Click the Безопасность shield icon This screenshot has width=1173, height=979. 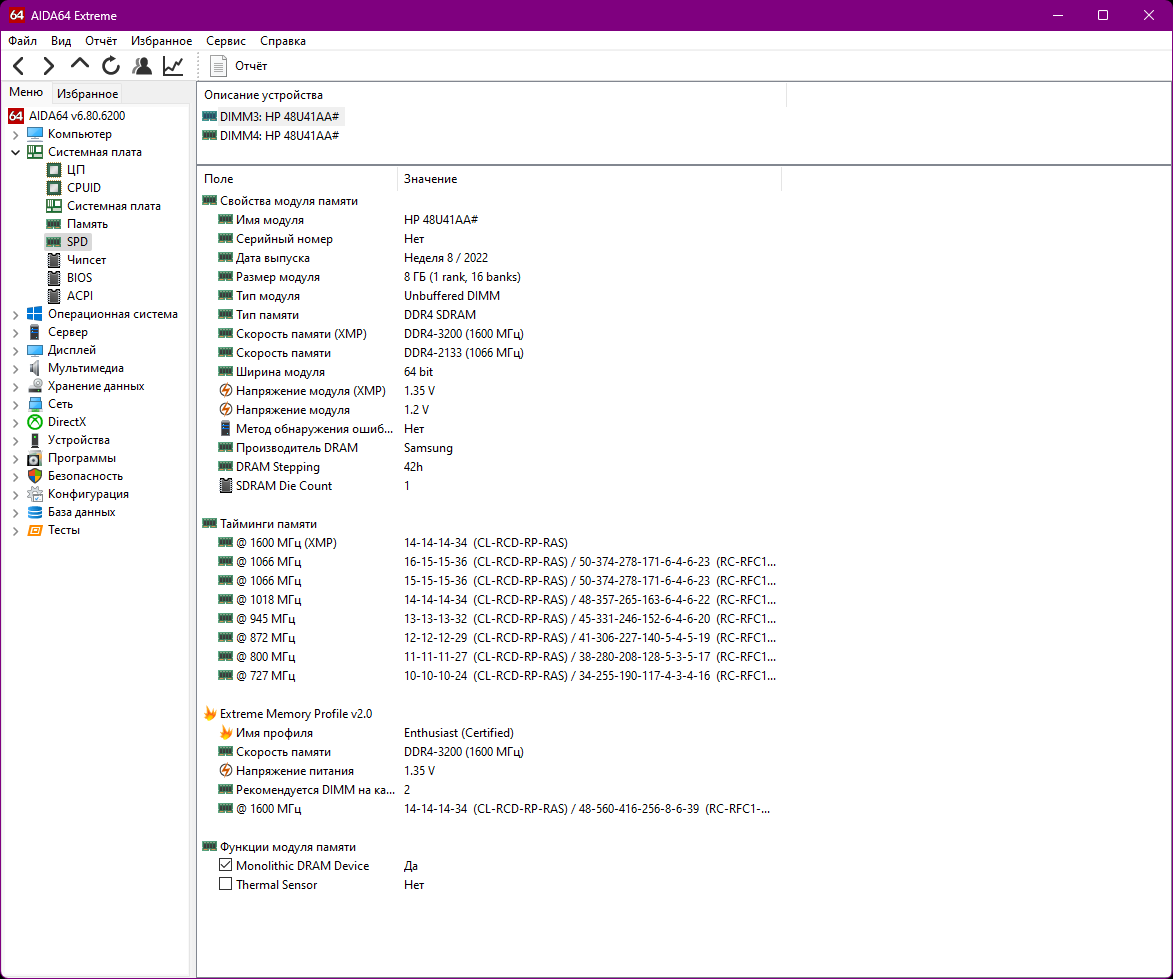pyautogui.click(x=35, y=476)
